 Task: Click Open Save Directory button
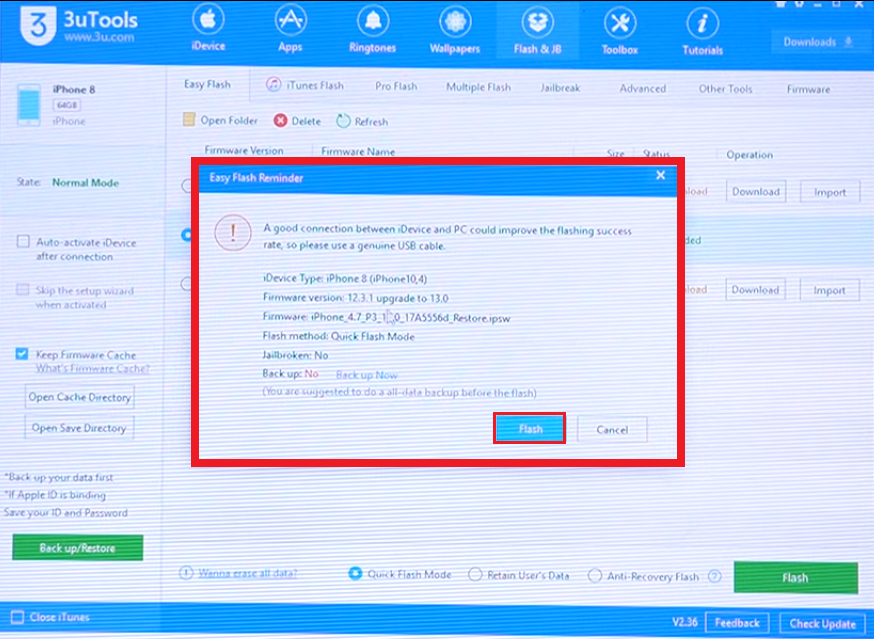79,428
